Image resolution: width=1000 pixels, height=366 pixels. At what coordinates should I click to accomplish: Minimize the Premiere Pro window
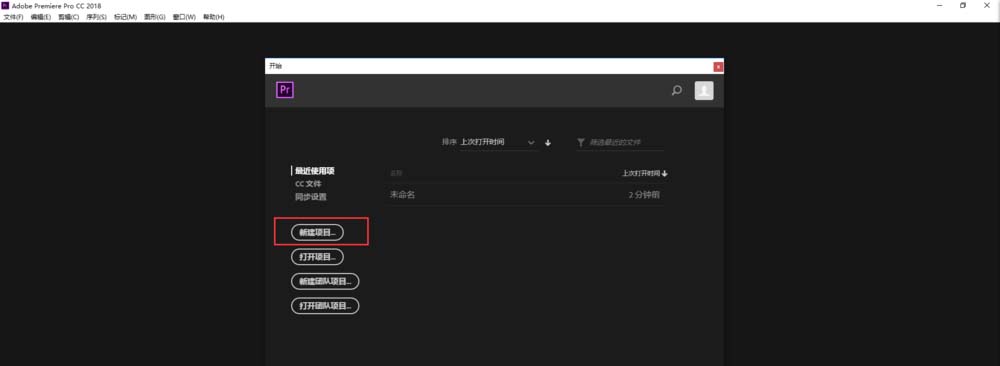coord(940,6)
